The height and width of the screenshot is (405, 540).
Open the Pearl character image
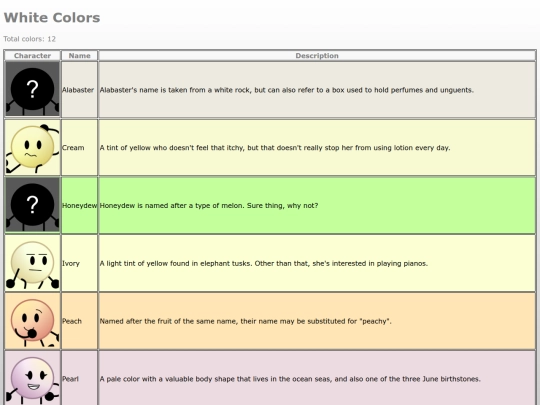coord(32,378)
